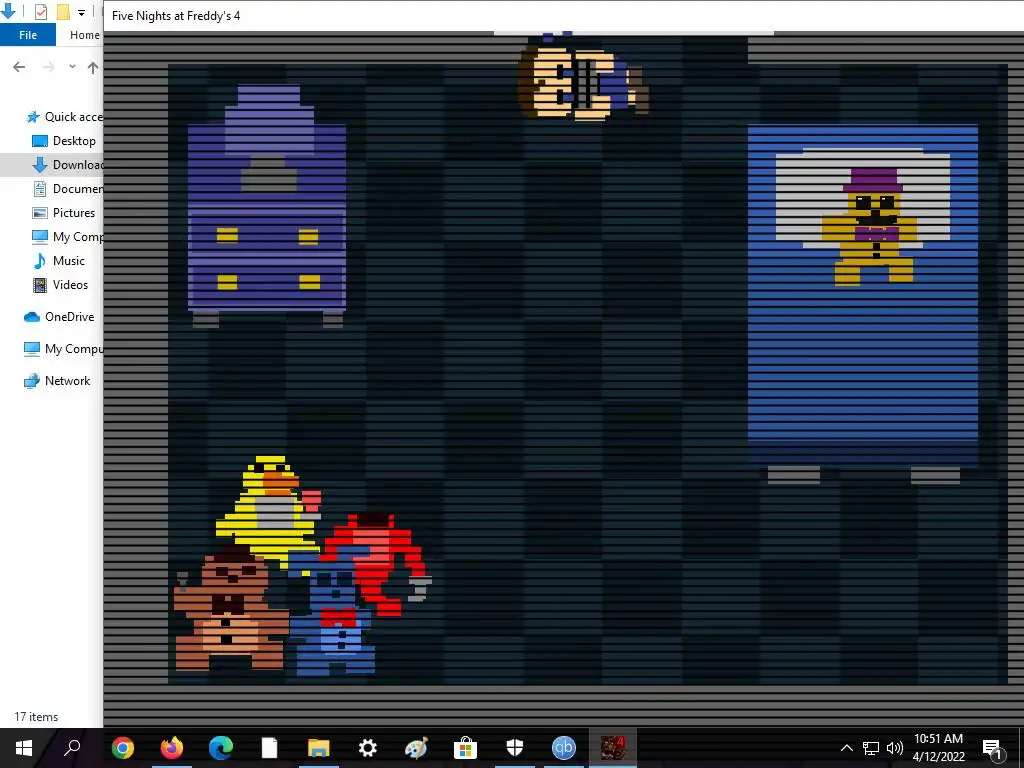This screenshot has height=768, width=1024.
Task: Open Google Chrome from the taskbar
Action: pos(123,747)
